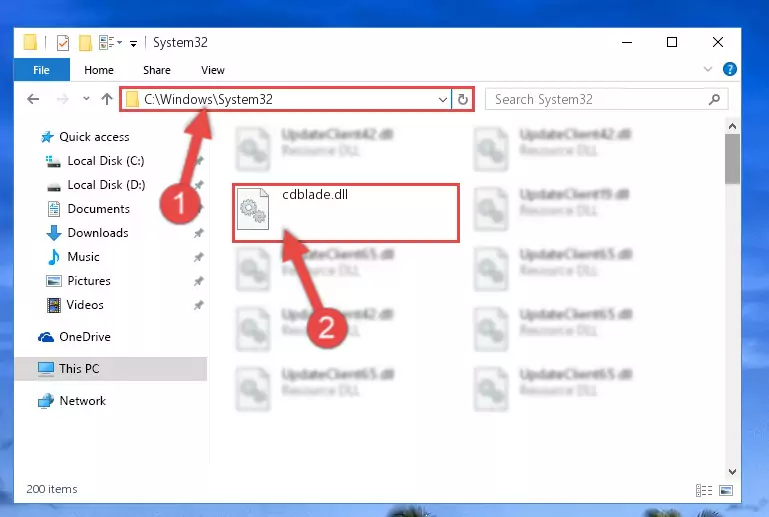Click the search magnifier icon
The width and height of the screenshot is (769, 517).
point(715,100)
